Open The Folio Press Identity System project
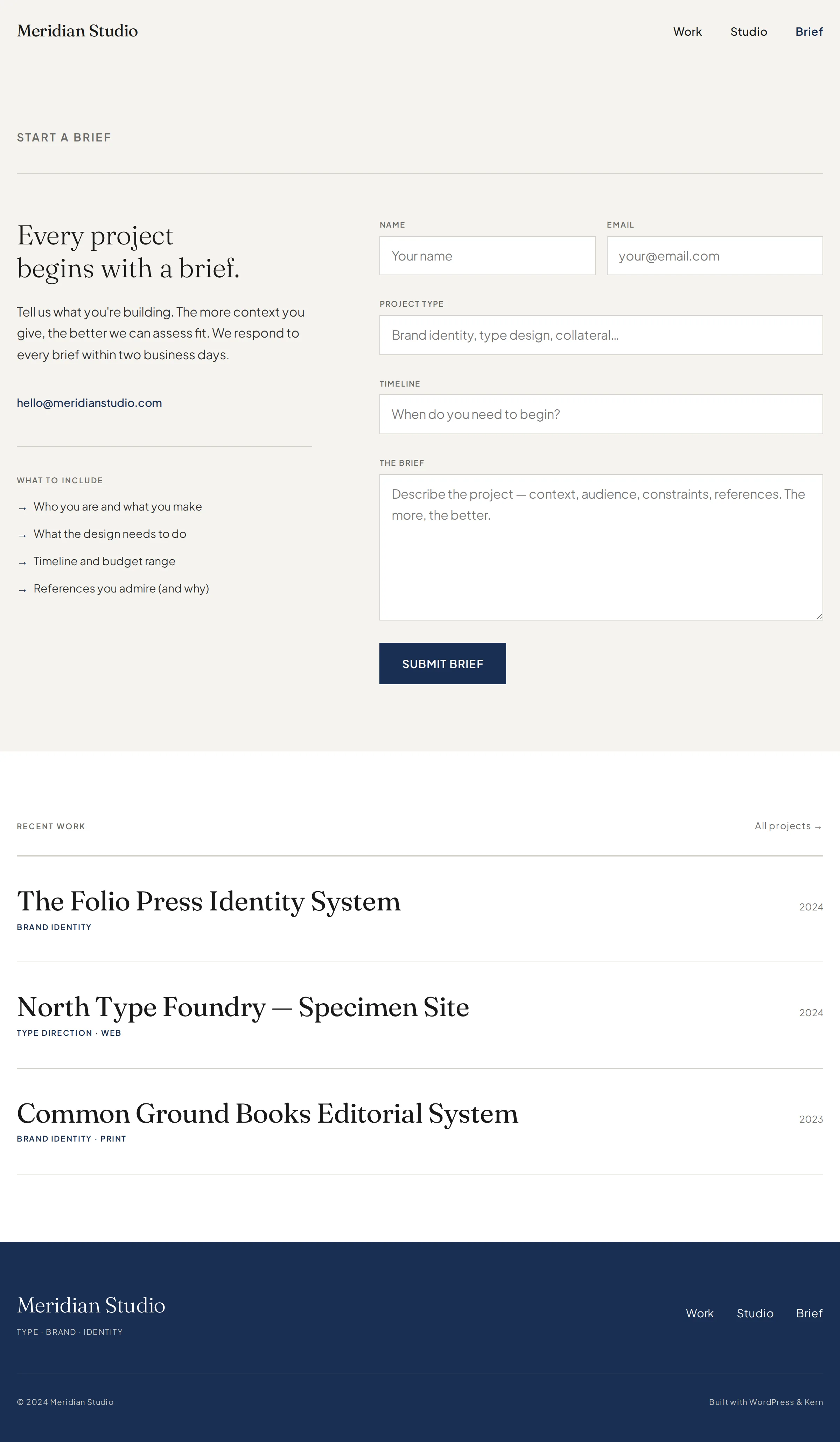The image size is (840, 1442). tap(209, 901)
